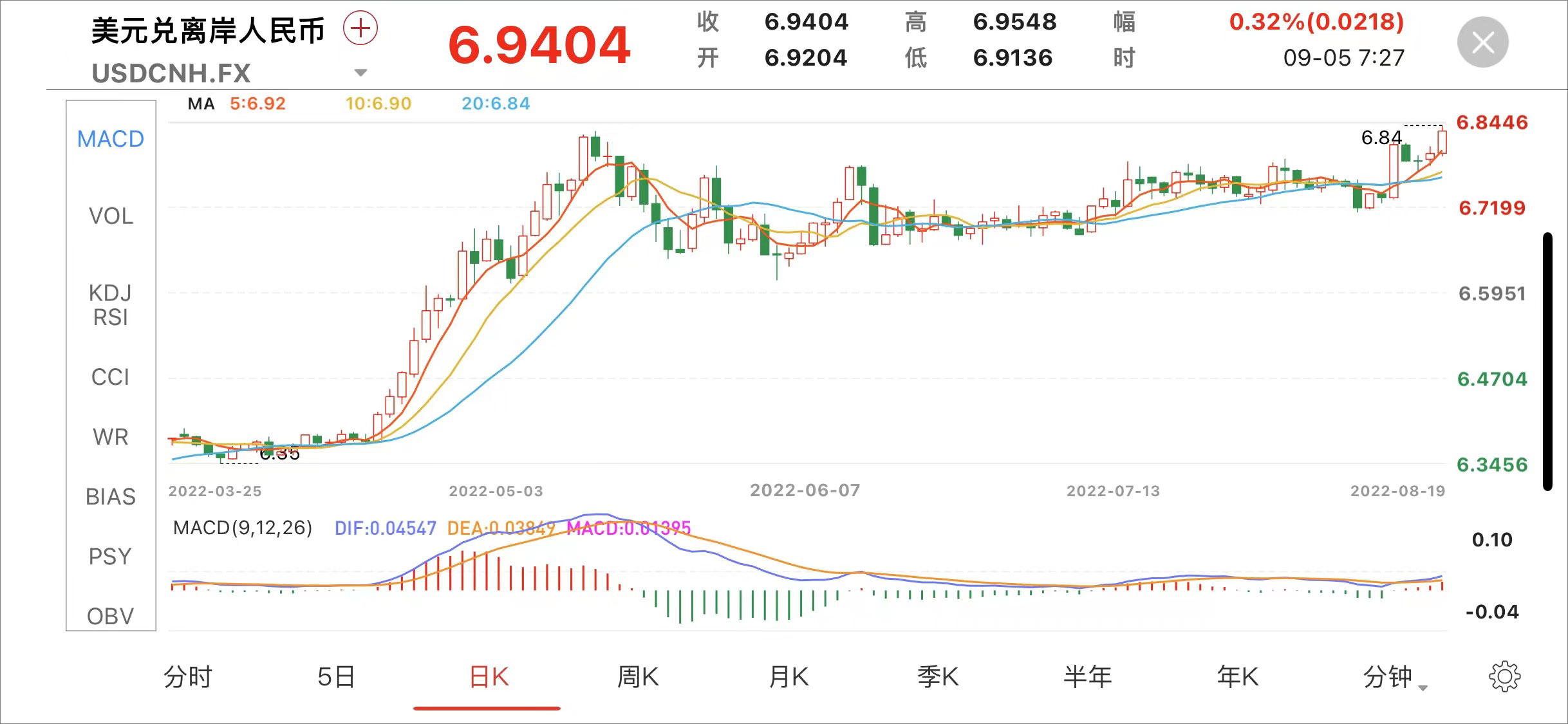Close the chart with the X button

pyautogui.click(x=1482, y=43)
